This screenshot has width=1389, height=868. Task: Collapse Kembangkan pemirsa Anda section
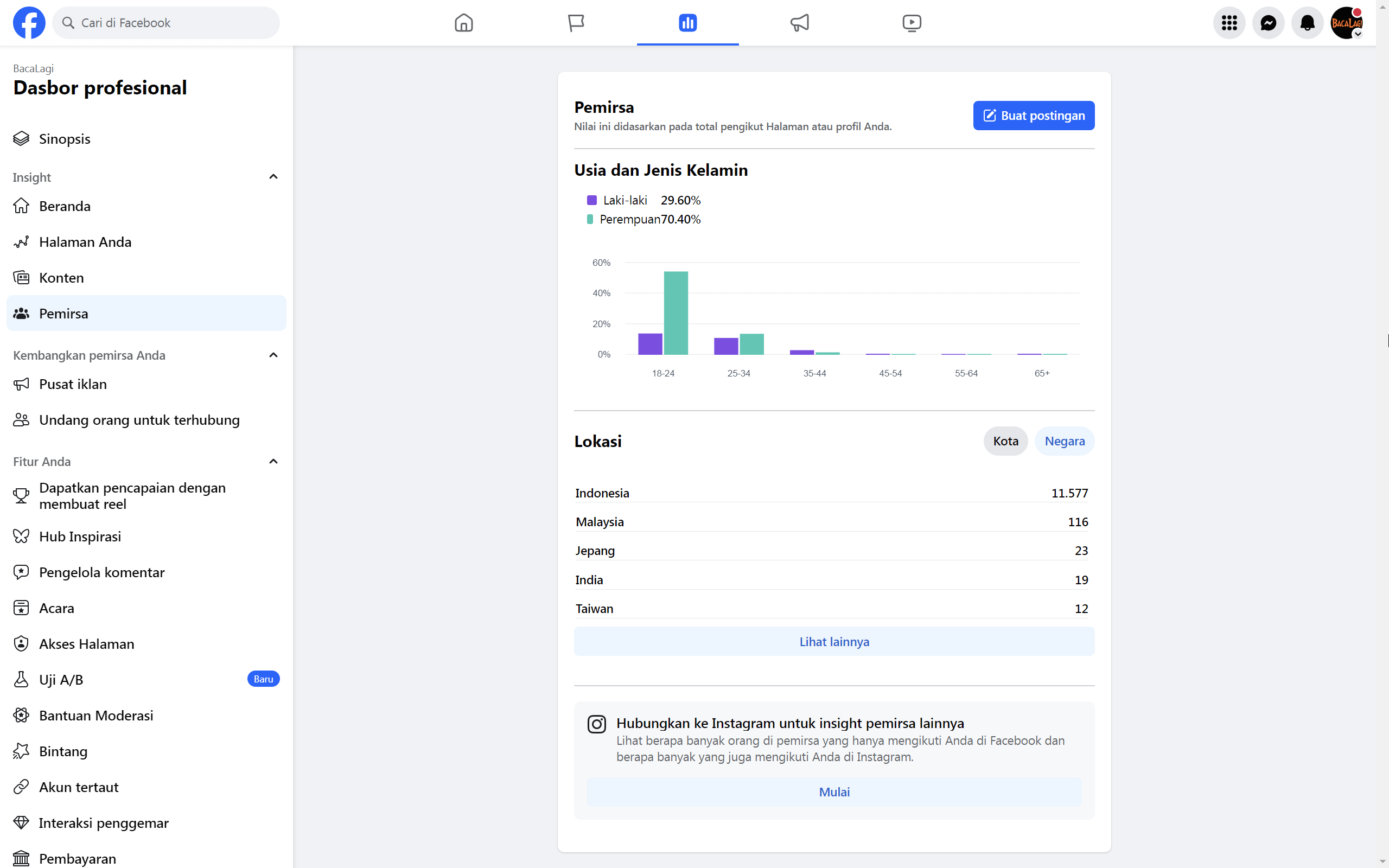[x=273, y=355]
